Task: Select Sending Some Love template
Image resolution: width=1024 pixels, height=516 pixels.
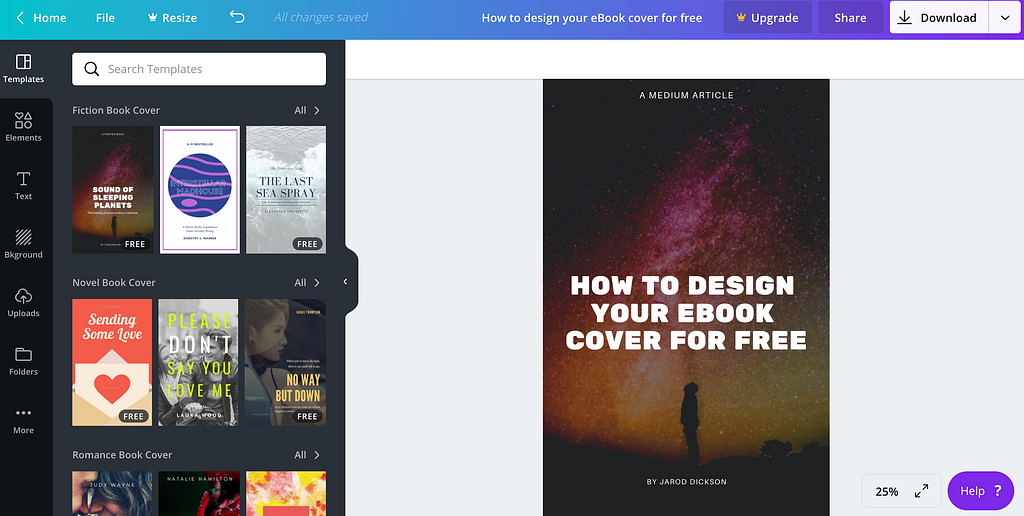Action: click(x=112, y=363)
